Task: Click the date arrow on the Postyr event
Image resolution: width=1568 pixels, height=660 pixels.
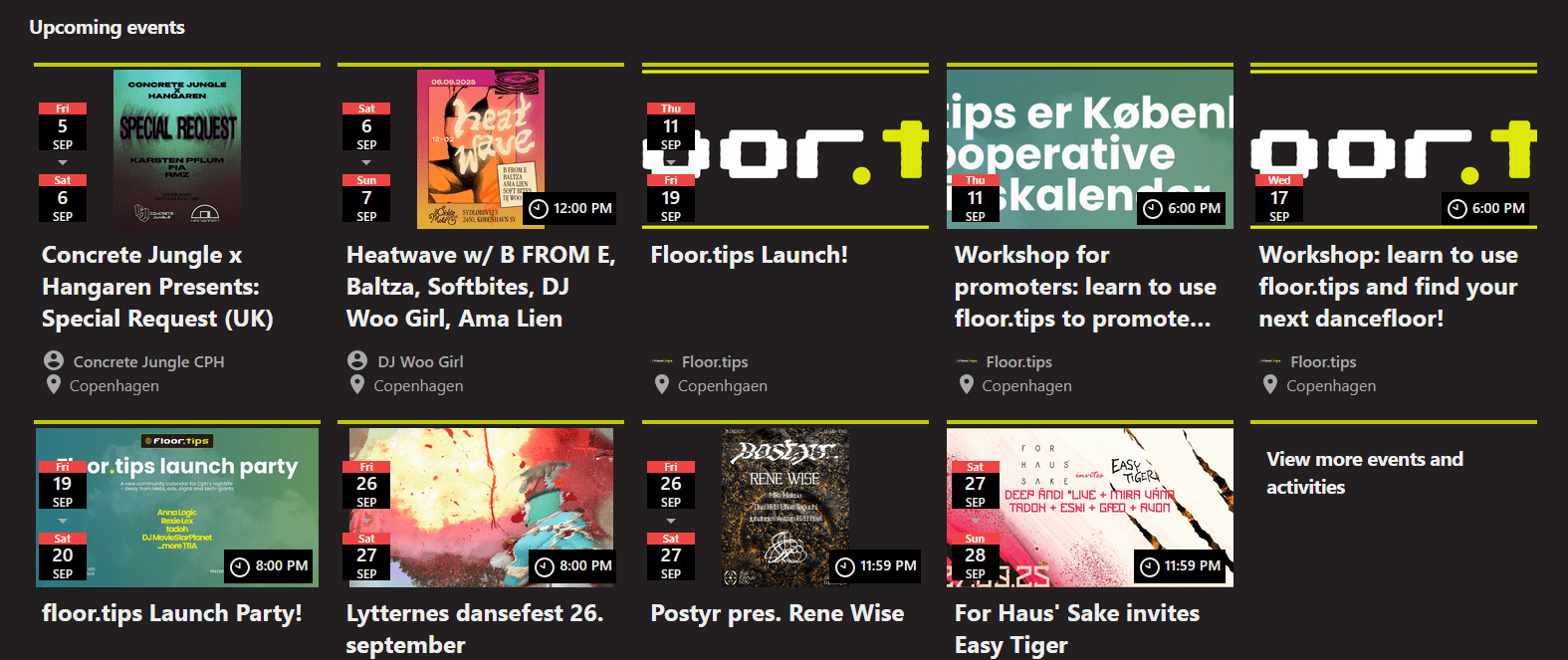Action: coord(671,521)
